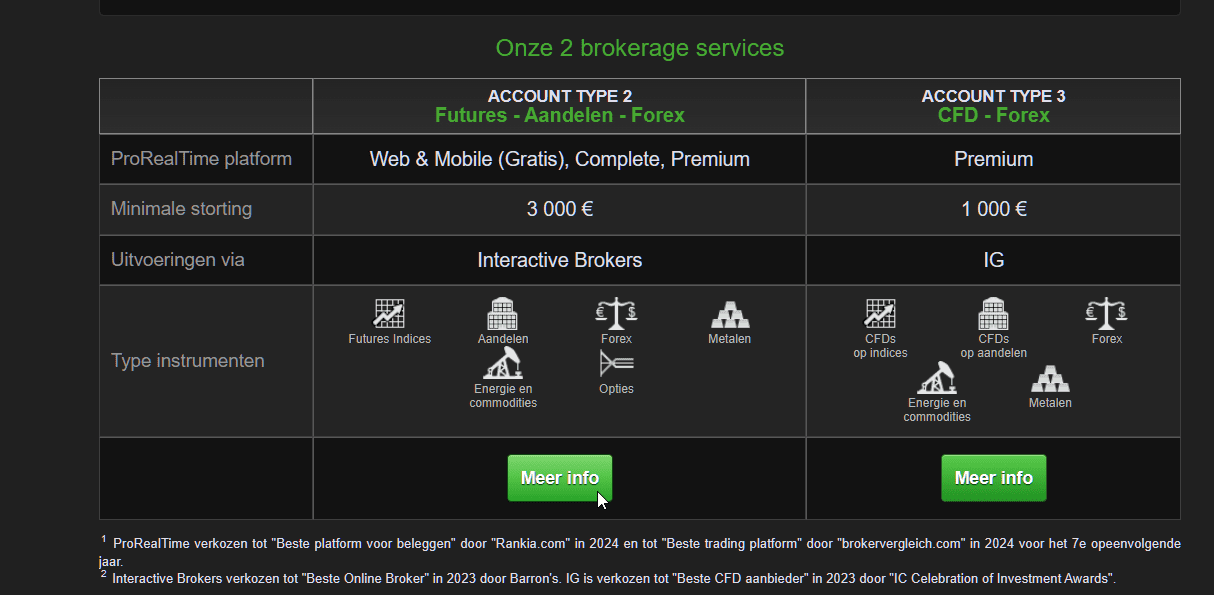Click the Energie en commodities pump icon for Futures
This screenshot has width=1214, height=595.
point(502,364)
